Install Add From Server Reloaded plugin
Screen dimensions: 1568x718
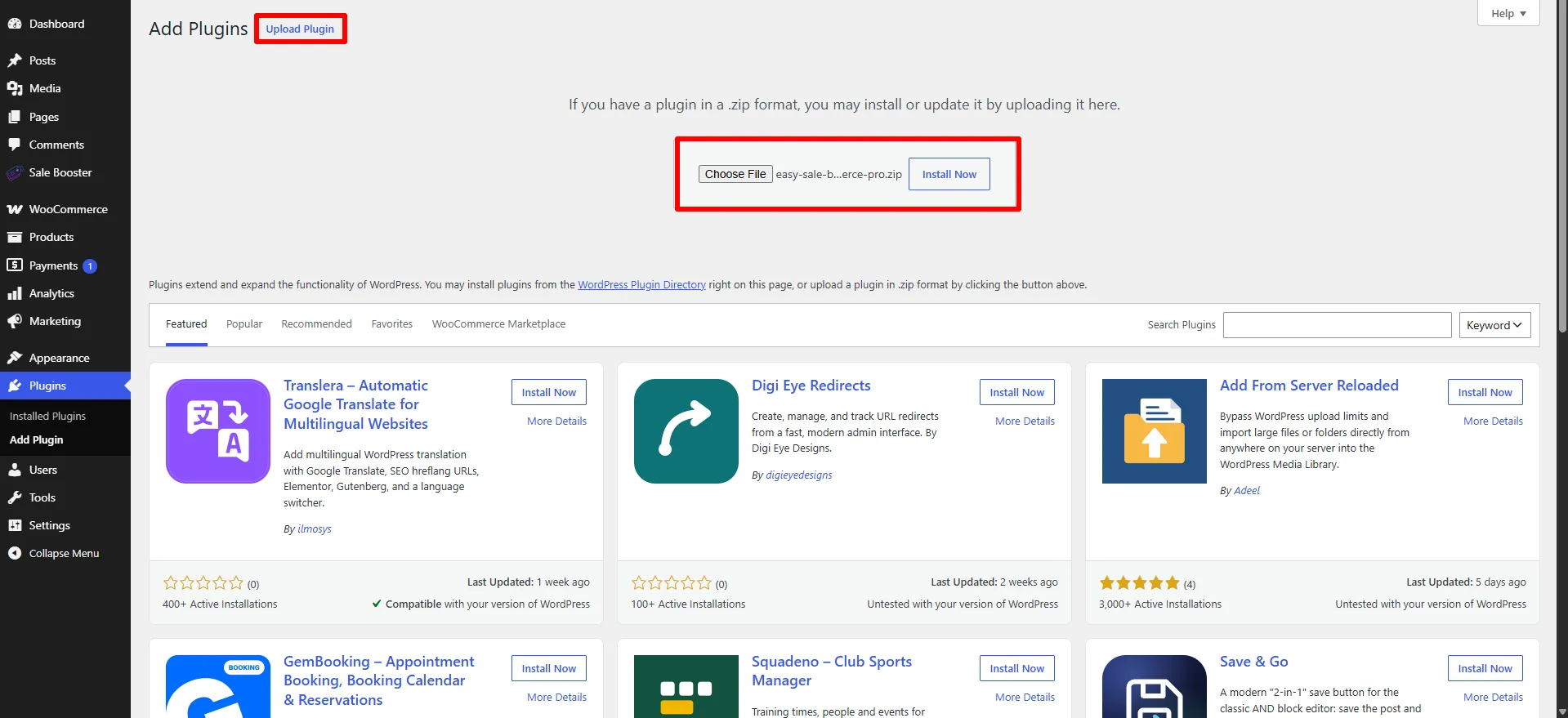coord(1485,392)
